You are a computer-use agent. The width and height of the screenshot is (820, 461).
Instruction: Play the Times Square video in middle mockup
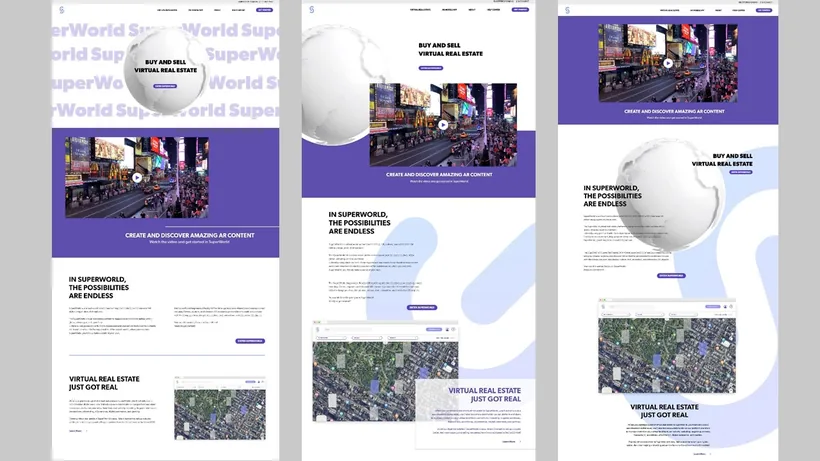coord(443,125)
